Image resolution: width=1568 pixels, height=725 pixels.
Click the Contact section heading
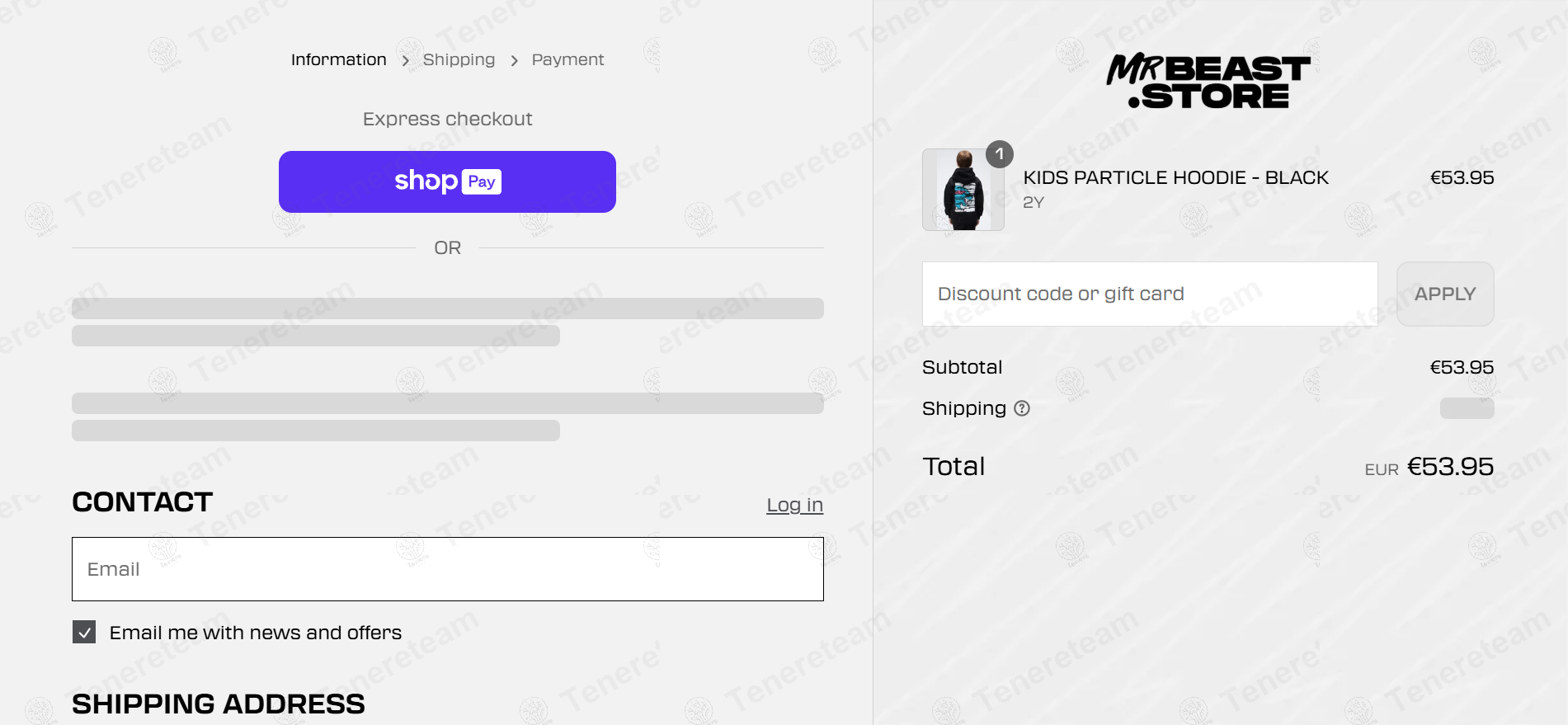[143, 502]
